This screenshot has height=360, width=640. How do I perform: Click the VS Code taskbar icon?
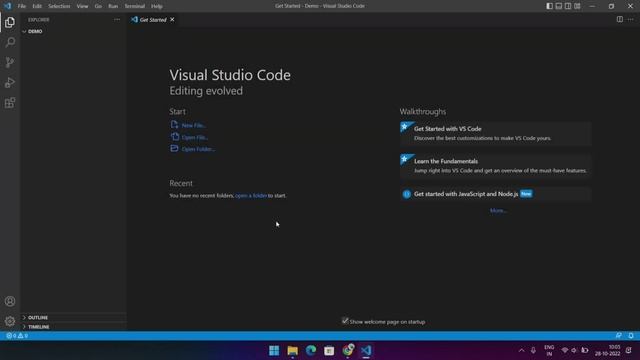point(366,350)
